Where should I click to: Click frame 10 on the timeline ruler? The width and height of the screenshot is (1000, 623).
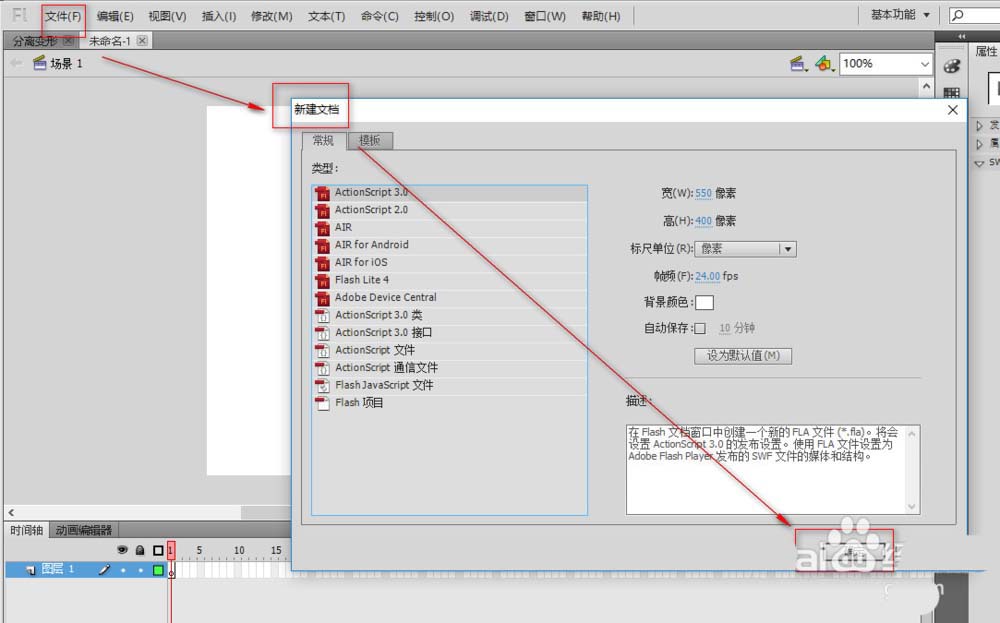click(239, 550)
